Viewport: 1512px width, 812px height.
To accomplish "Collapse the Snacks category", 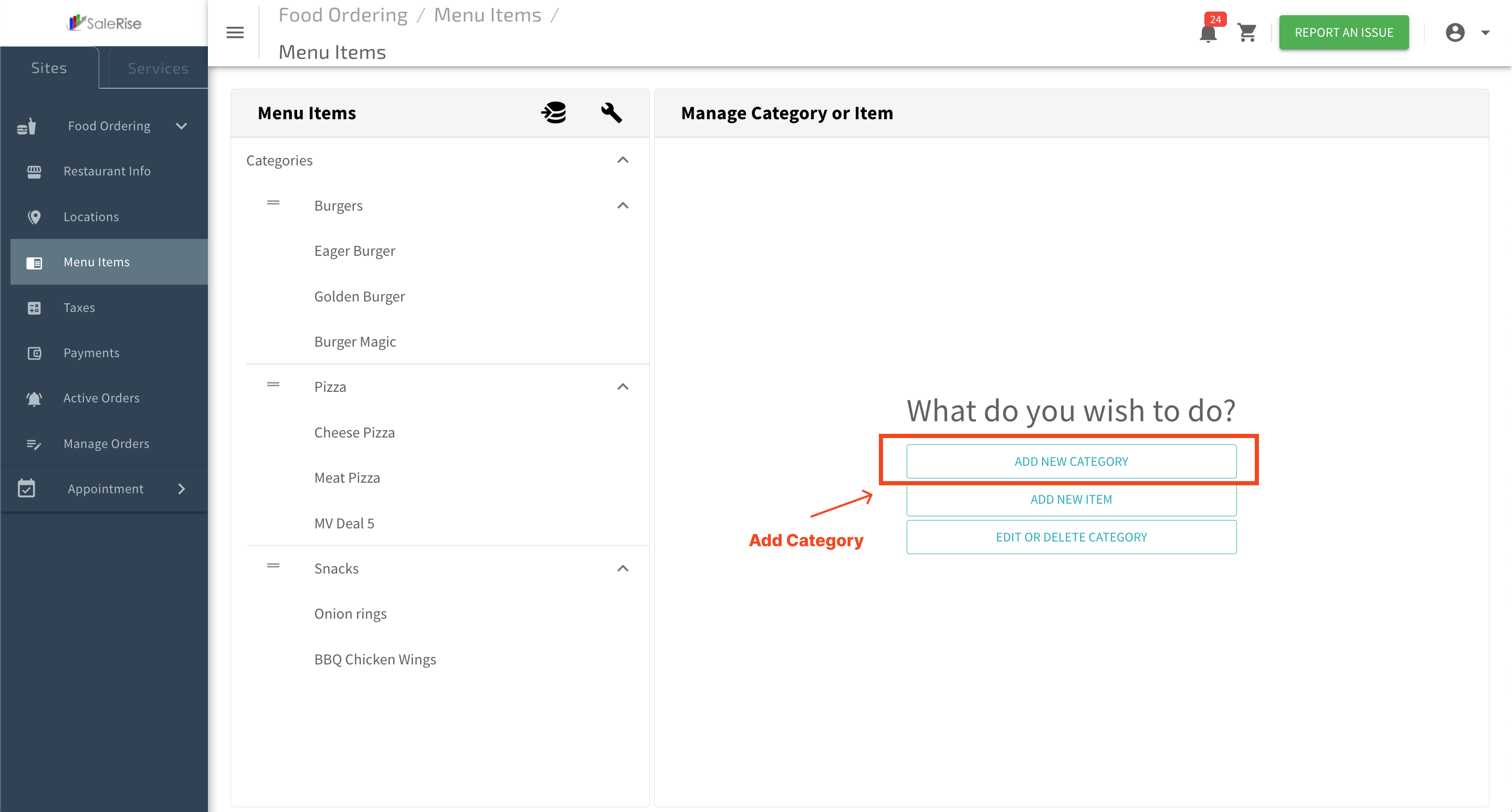I will 623,568.
